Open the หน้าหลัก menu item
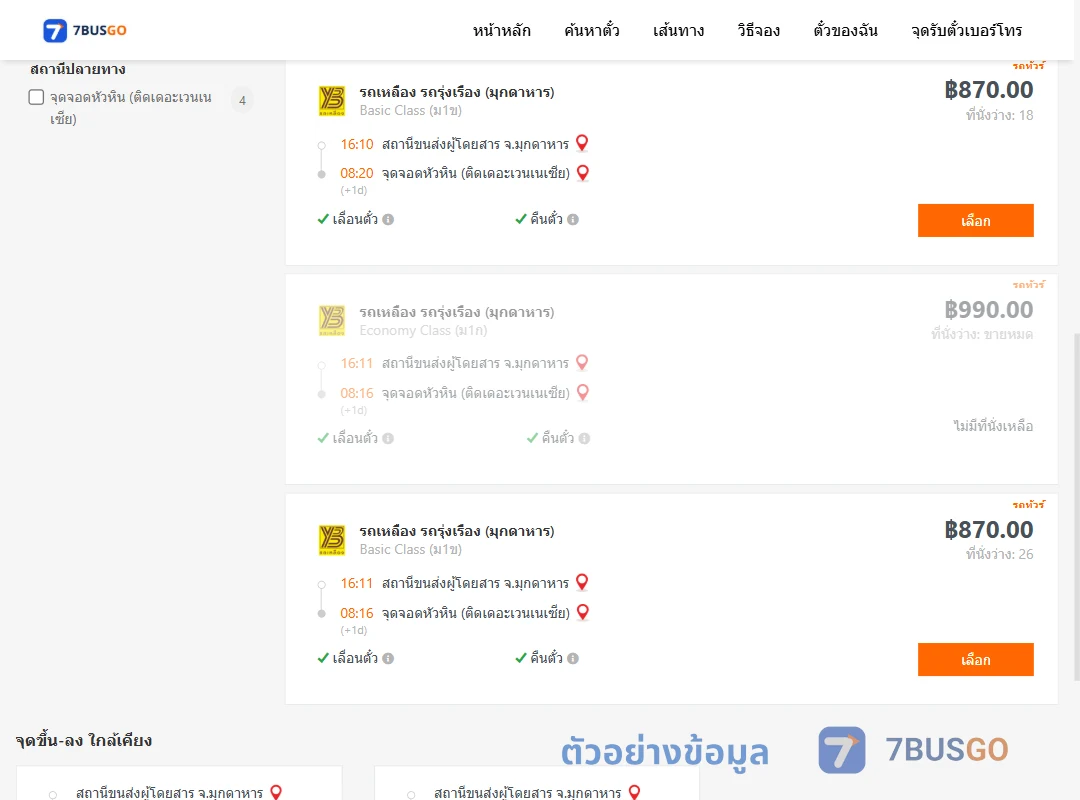The width and height of the screenshot is (1080, 800). coord(501,30)
